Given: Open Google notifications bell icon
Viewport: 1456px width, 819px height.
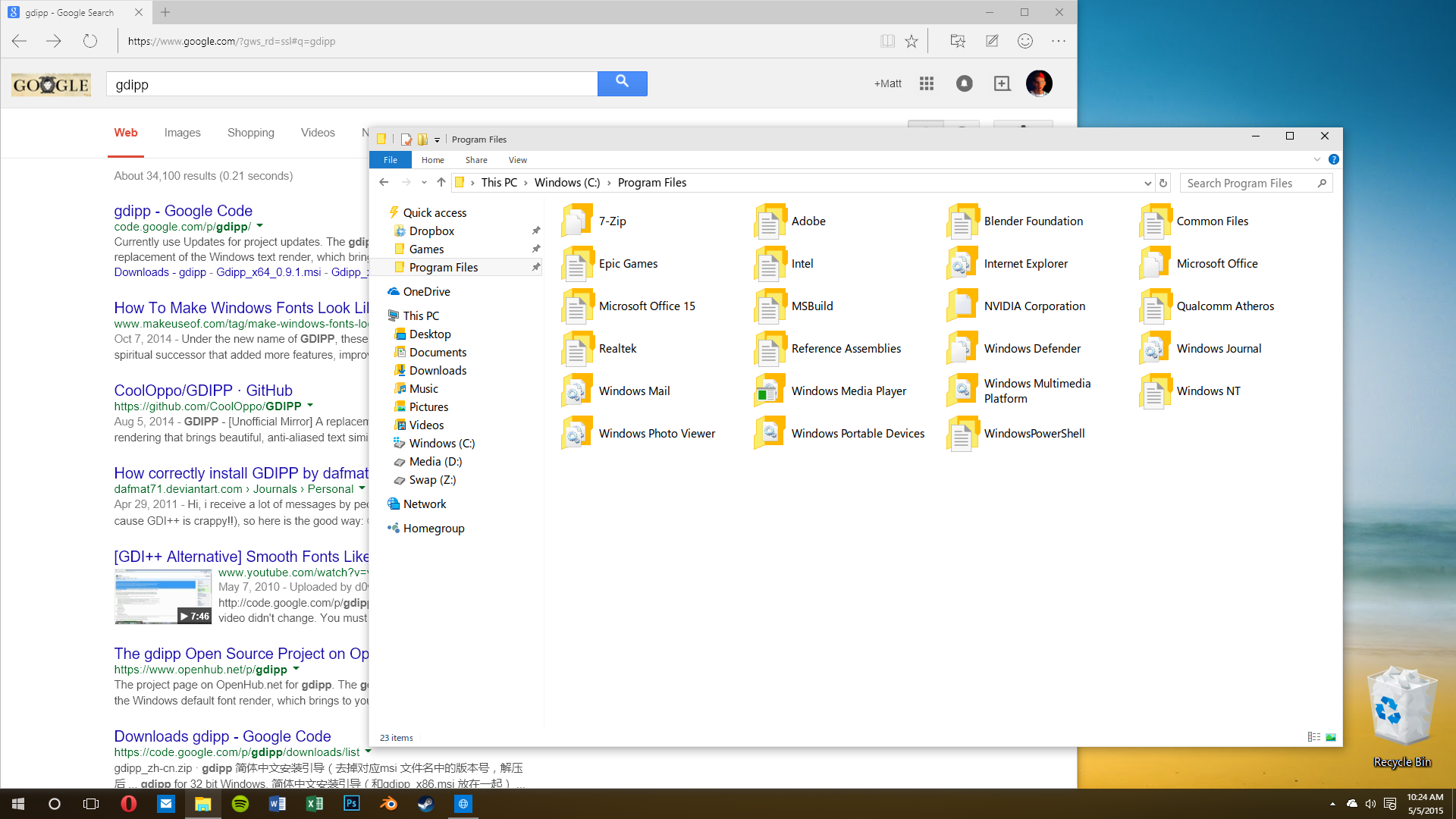Looking at the screenshot, I should tap(964, 83).
